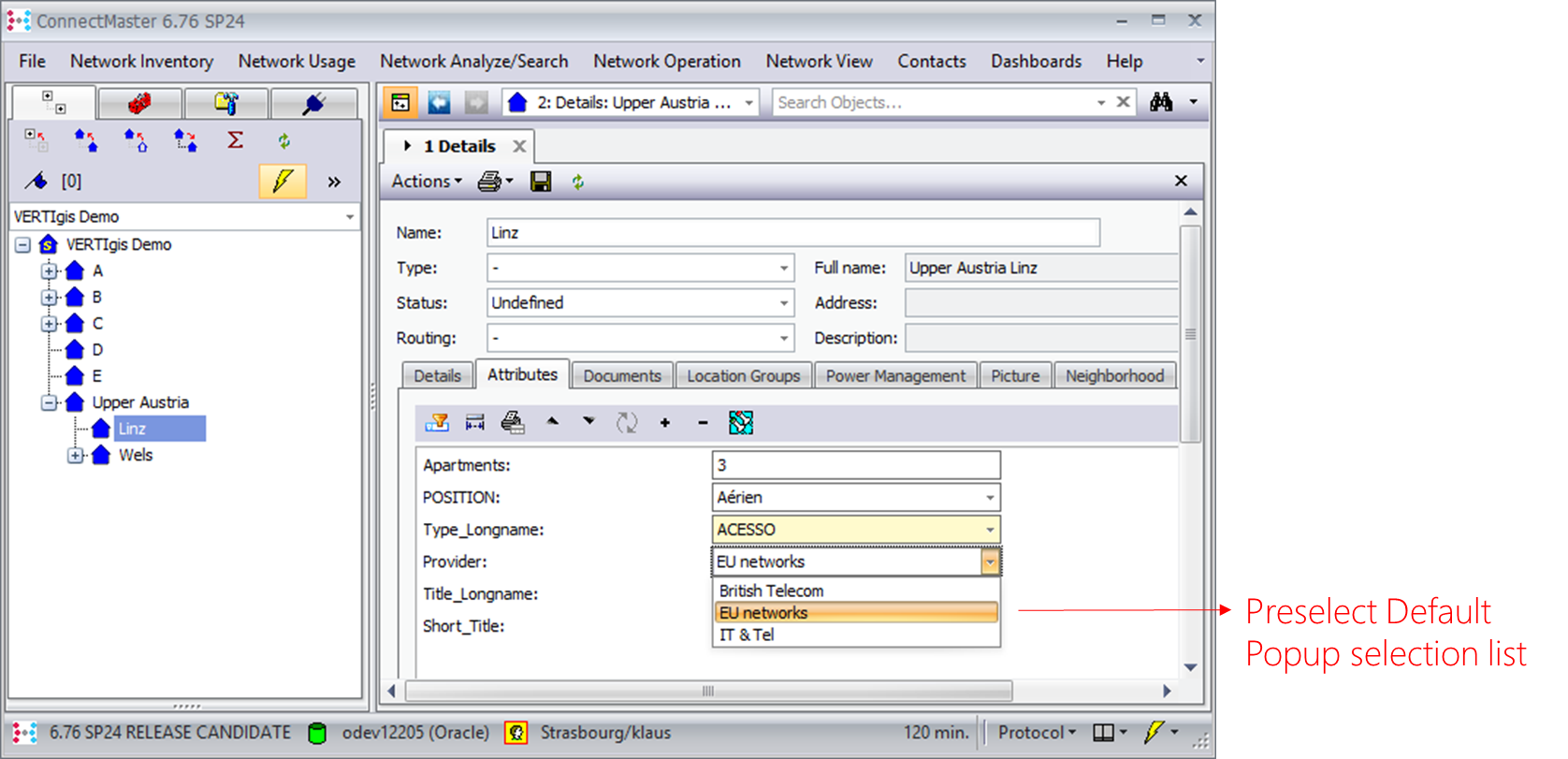Collapse the VERTIgis Demo root node
Image resolution: width=1568 pixels, height=759 pixels.
coord(22,244)
